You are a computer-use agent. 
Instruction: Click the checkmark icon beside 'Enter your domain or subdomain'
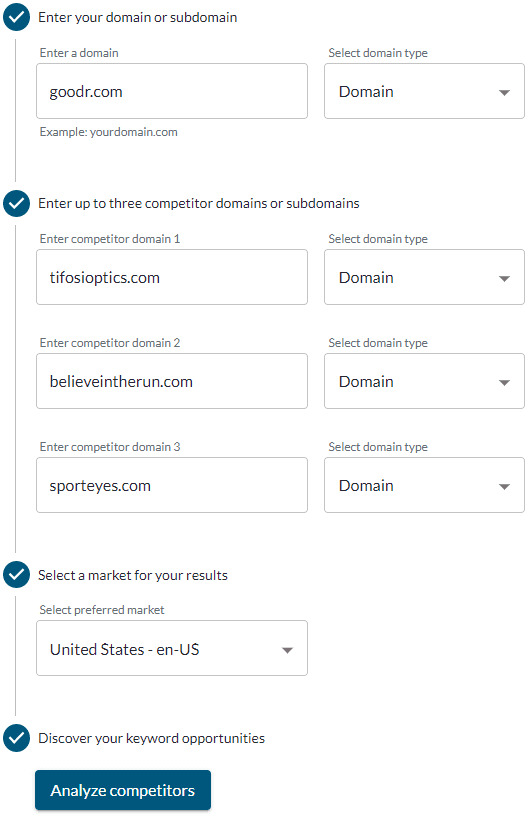16,17
